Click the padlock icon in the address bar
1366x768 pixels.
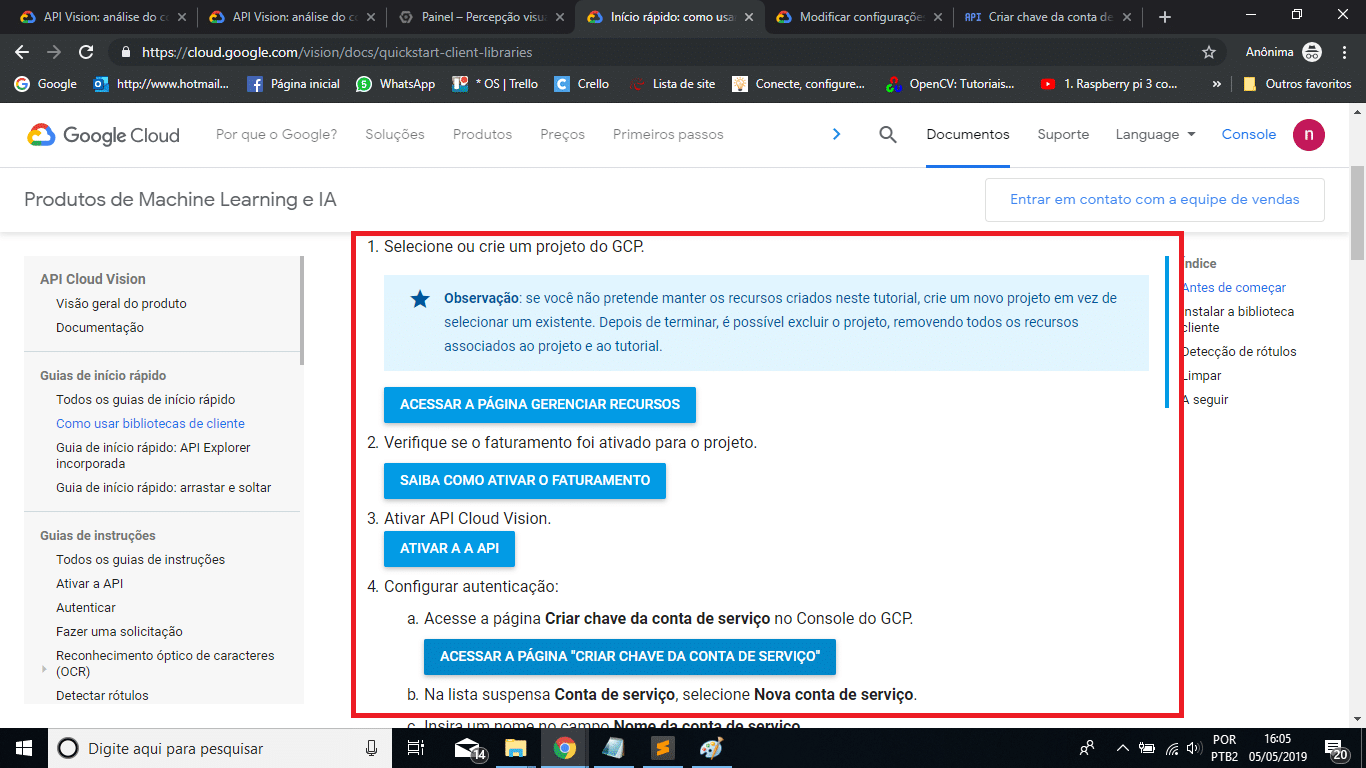[126, 52]
